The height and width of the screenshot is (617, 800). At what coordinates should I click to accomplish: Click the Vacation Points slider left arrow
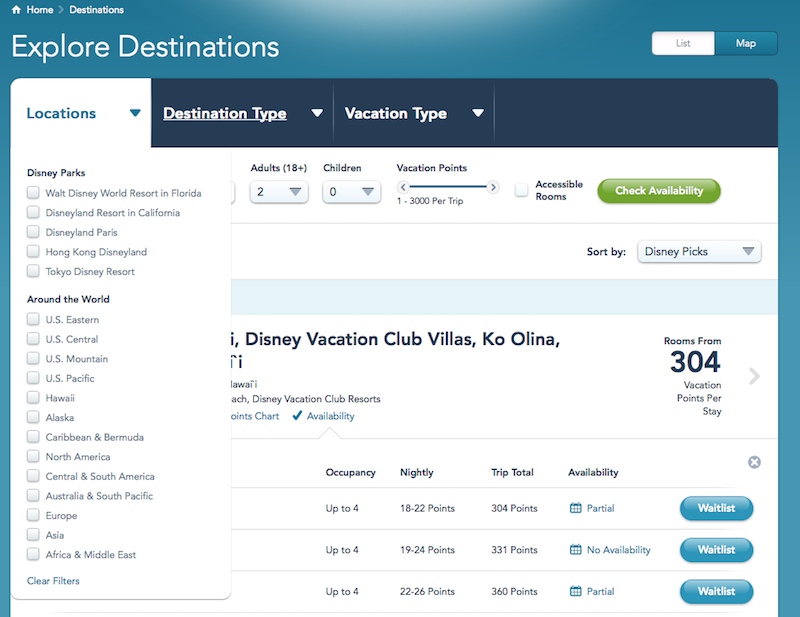tap(403, 187)
